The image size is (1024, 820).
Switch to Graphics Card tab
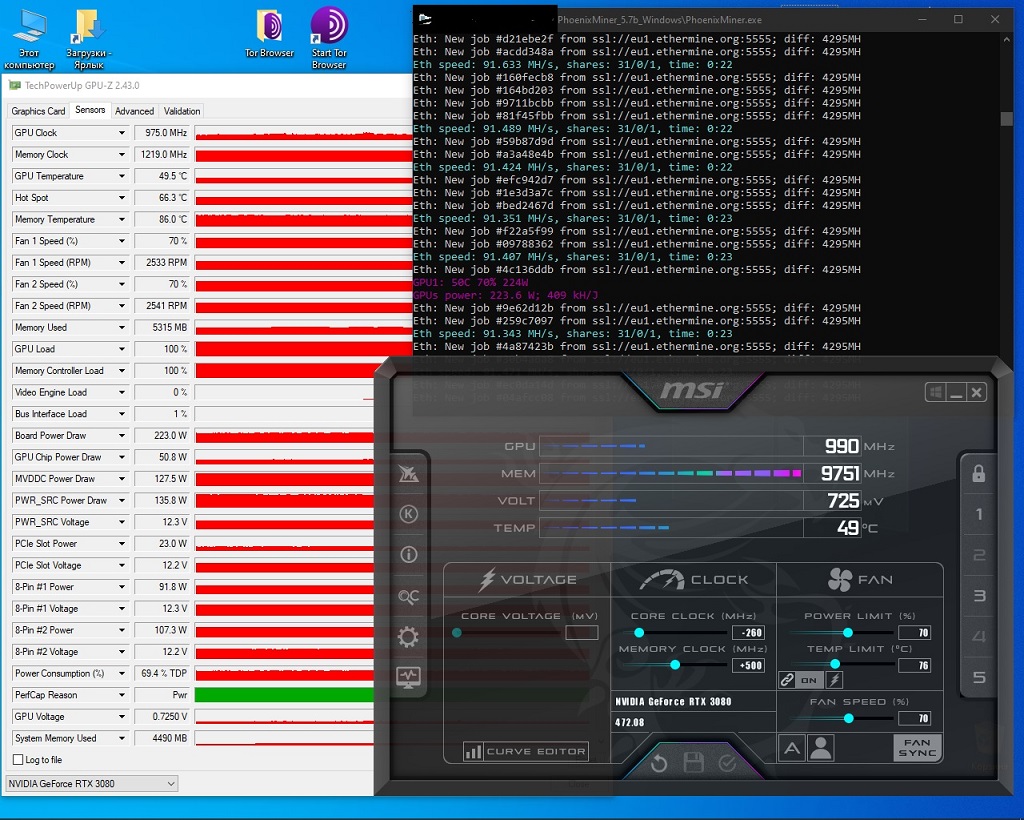tap(39, 111)
